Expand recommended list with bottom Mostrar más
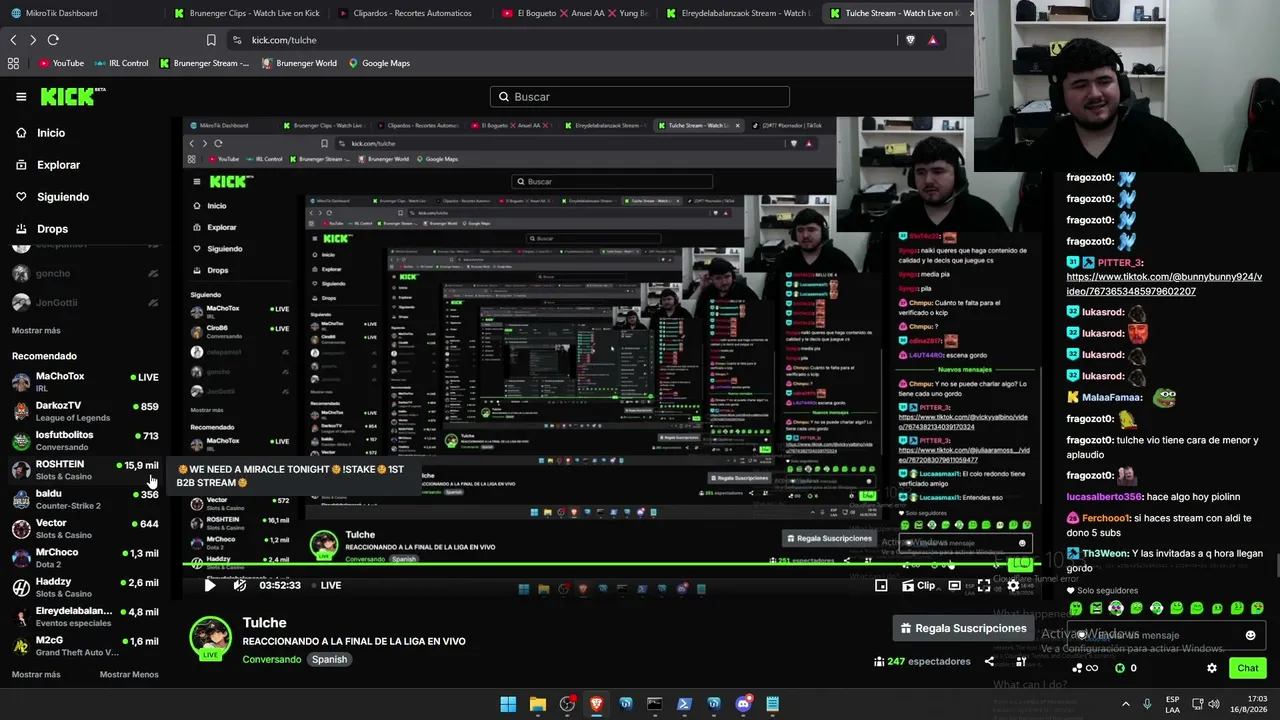 (x=36, y=674)
